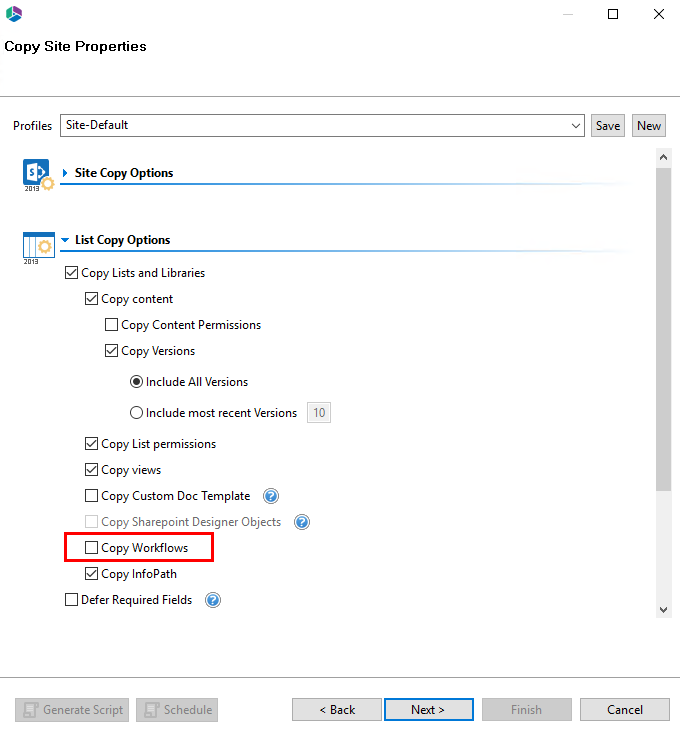Check Copy Content Permissions

112,325
